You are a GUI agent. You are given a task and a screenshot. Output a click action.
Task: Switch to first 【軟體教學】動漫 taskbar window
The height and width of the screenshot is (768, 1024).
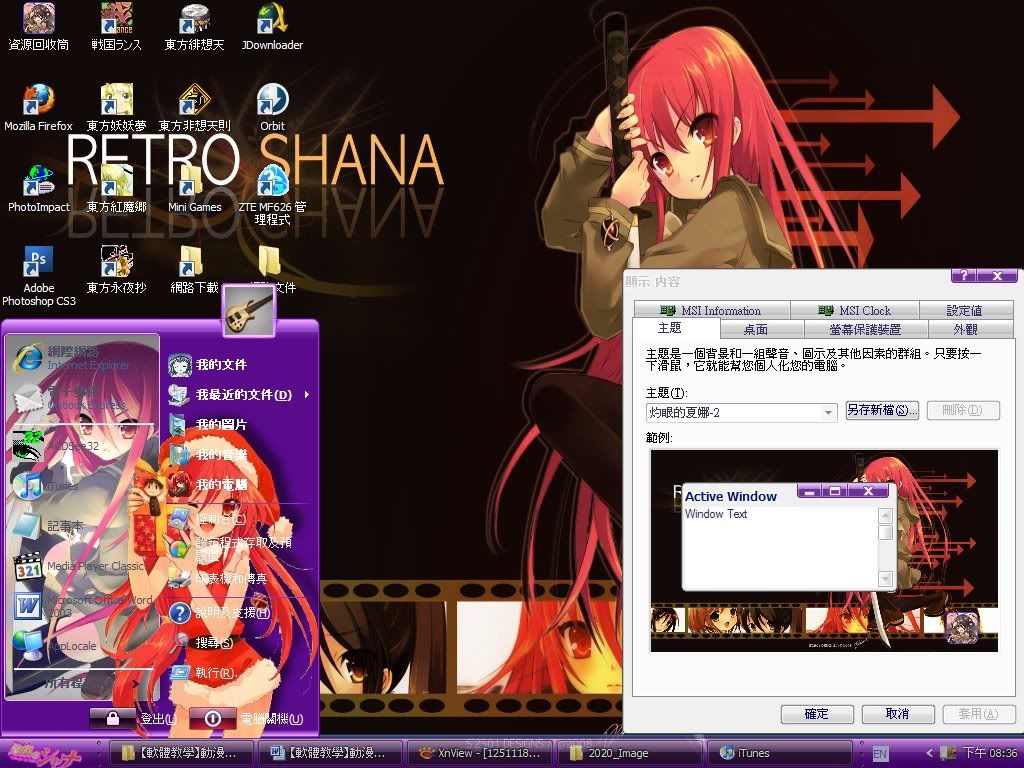(180, 753)
